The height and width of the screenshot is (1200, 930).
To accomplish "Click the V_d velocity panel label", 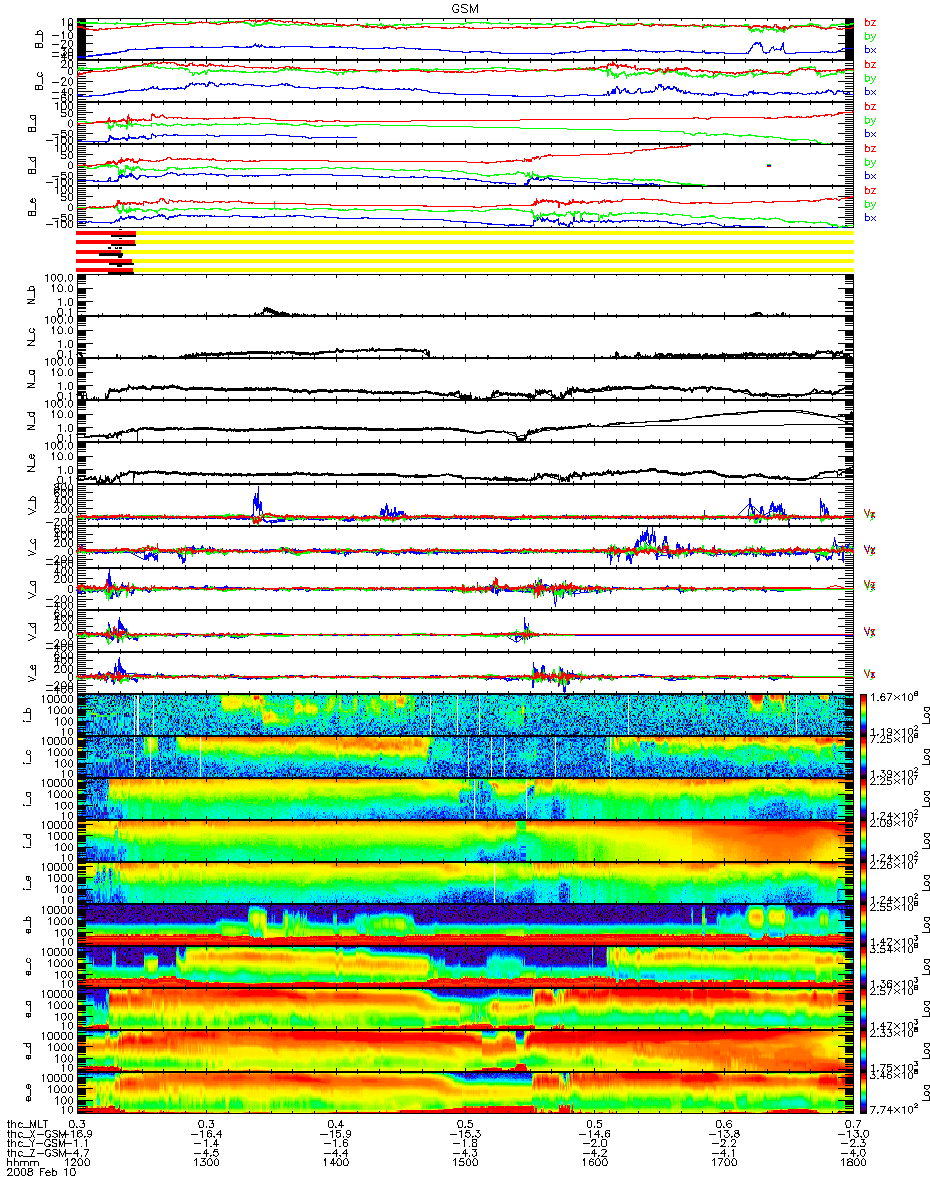I will [33, 633].
